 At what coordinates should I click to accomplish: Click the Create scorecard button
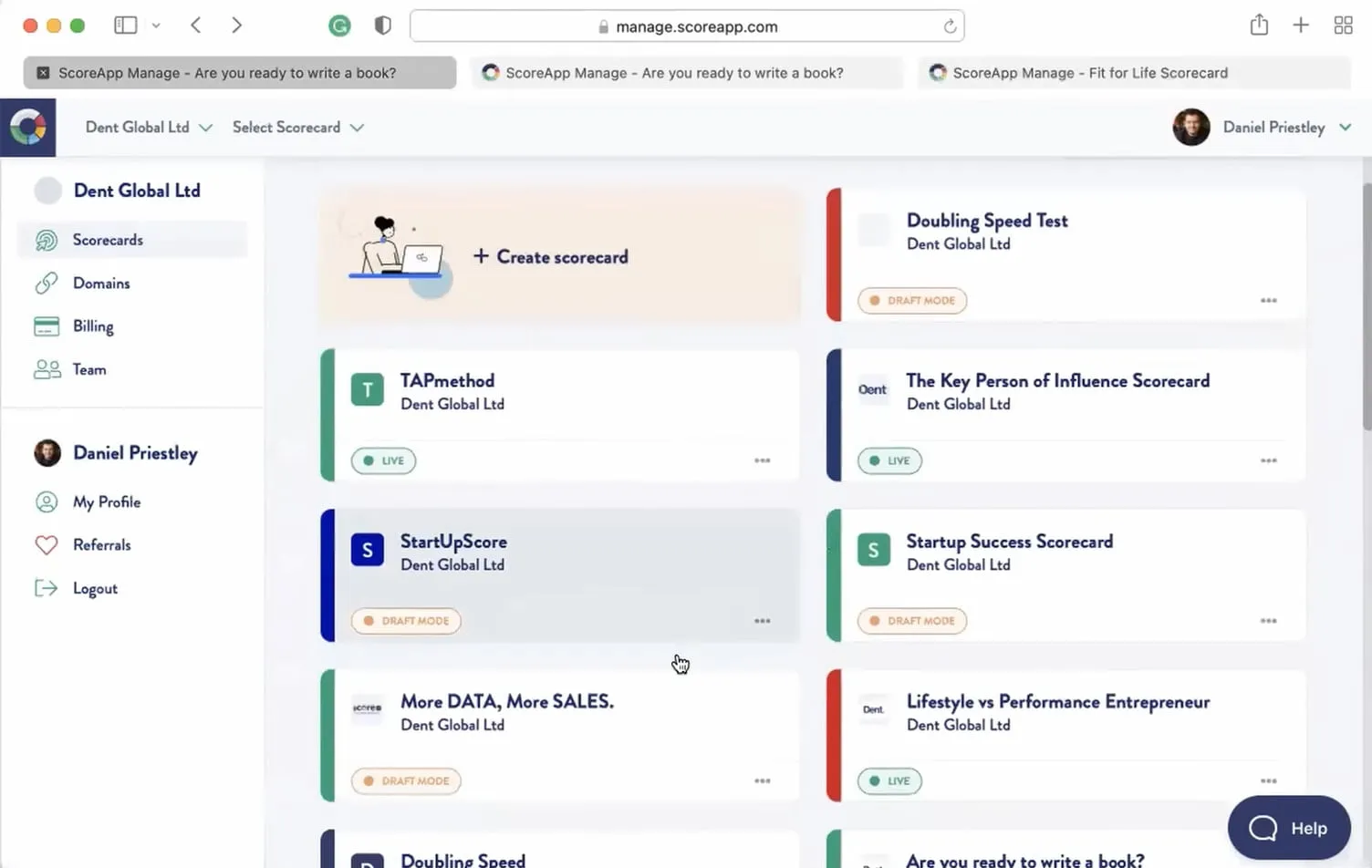(x=550, y=256)
